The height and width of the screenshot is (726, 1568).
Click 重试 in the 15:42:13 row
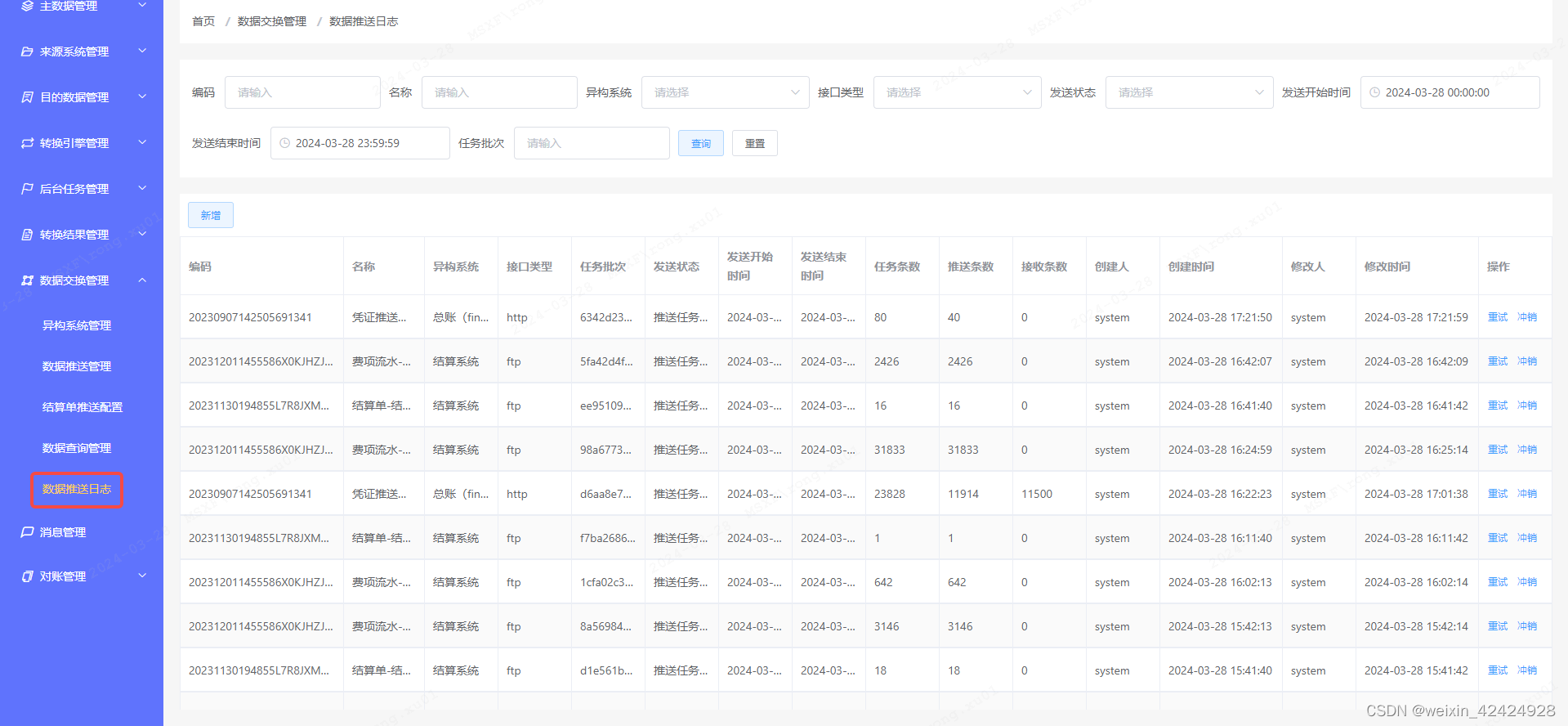[1498, 626]
